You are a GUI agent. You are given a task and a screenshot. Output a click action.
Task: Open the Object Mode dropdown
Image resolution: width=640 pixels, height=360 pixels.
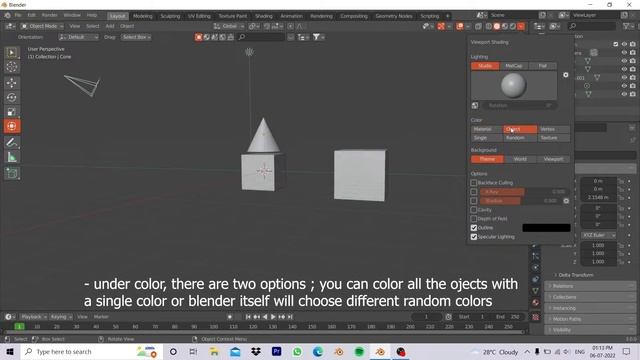pos(42,26)
